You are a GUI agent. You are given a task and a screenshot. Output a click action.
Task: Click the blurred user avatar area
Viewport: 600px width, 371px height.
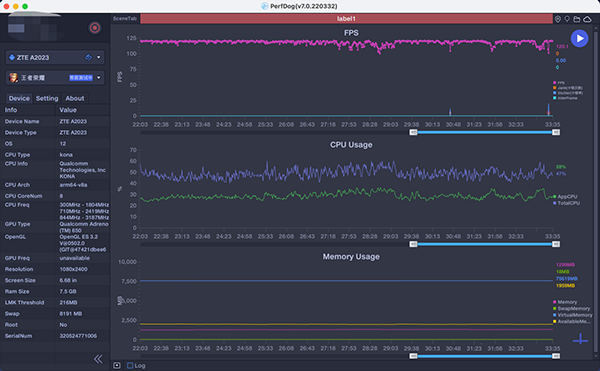pos(33,28)
